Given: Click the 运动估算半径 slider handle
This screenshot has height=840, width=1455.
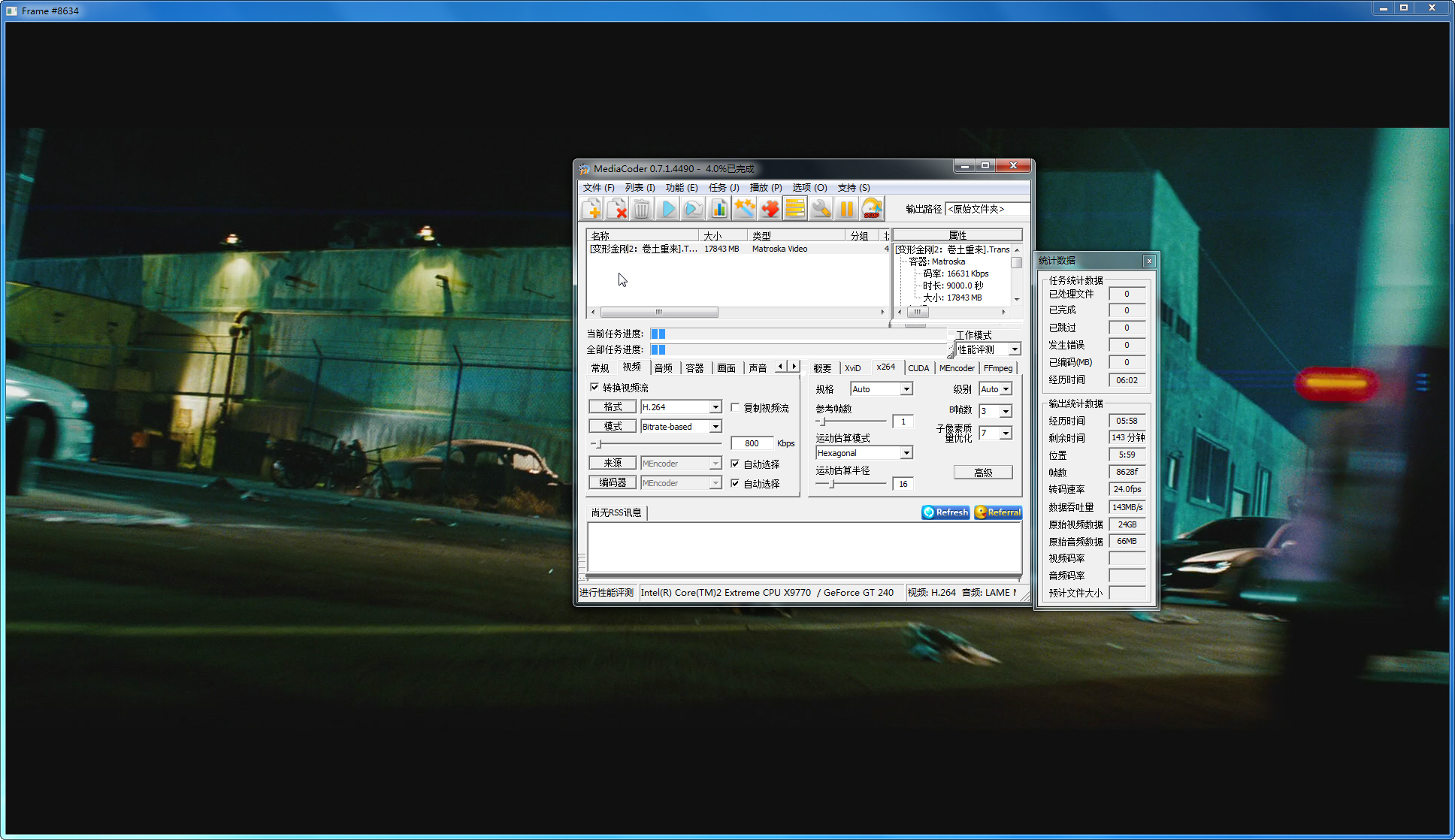Looking at the screenshot, I should coord(832,484).
